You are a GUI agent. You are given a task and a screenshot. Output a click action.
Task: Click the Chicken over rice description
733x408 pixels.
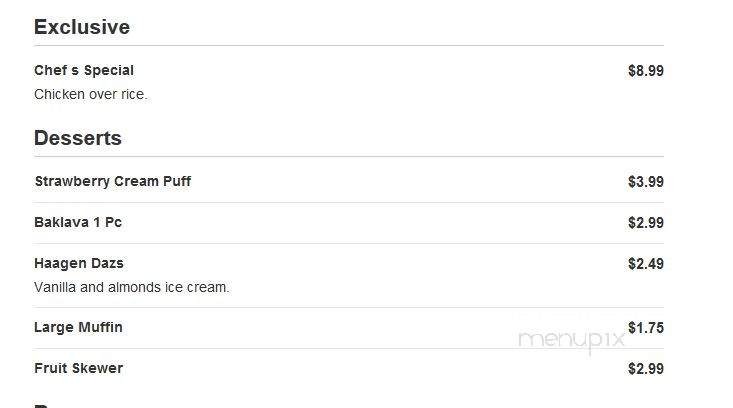(x=91, y=94)
